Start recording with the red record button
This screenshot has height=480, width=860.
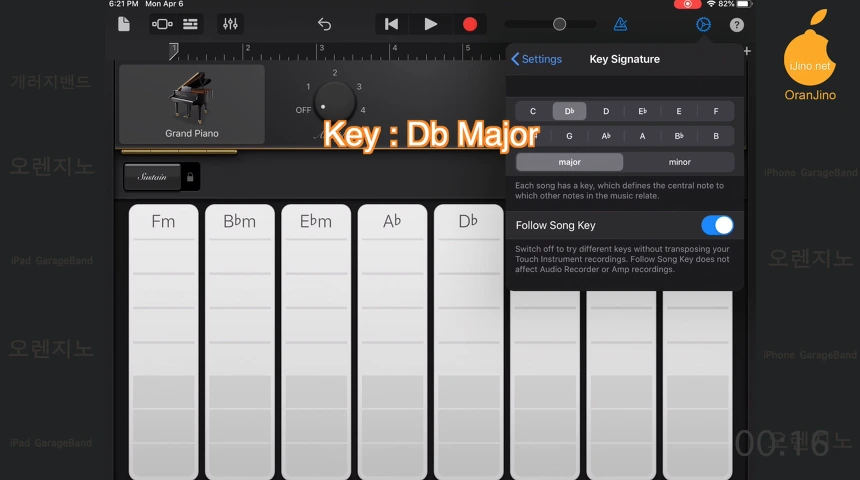[469, 24]
